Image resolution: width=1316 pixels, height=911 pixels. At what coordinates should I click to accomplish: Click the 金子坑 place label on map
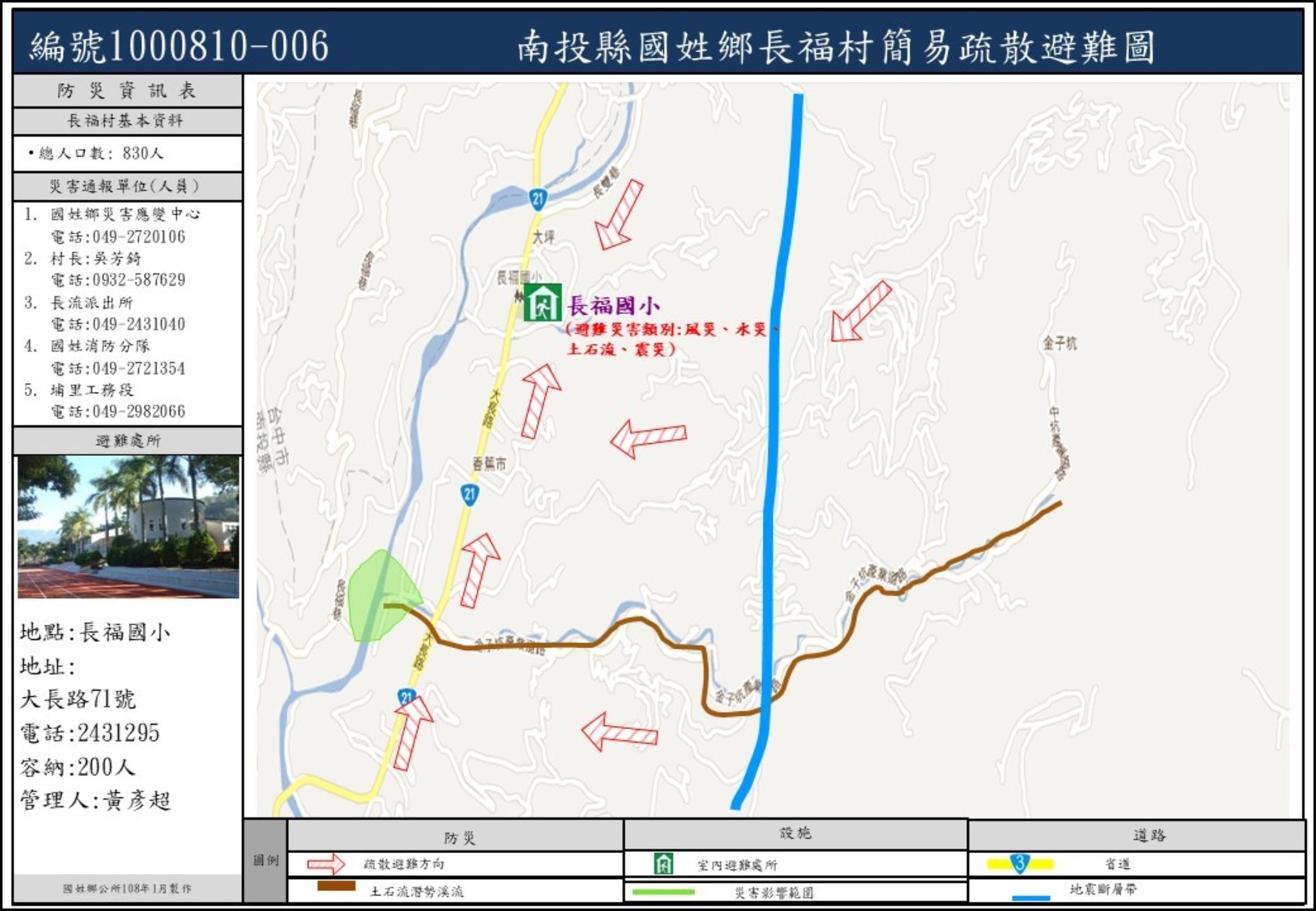(1060, 344)
